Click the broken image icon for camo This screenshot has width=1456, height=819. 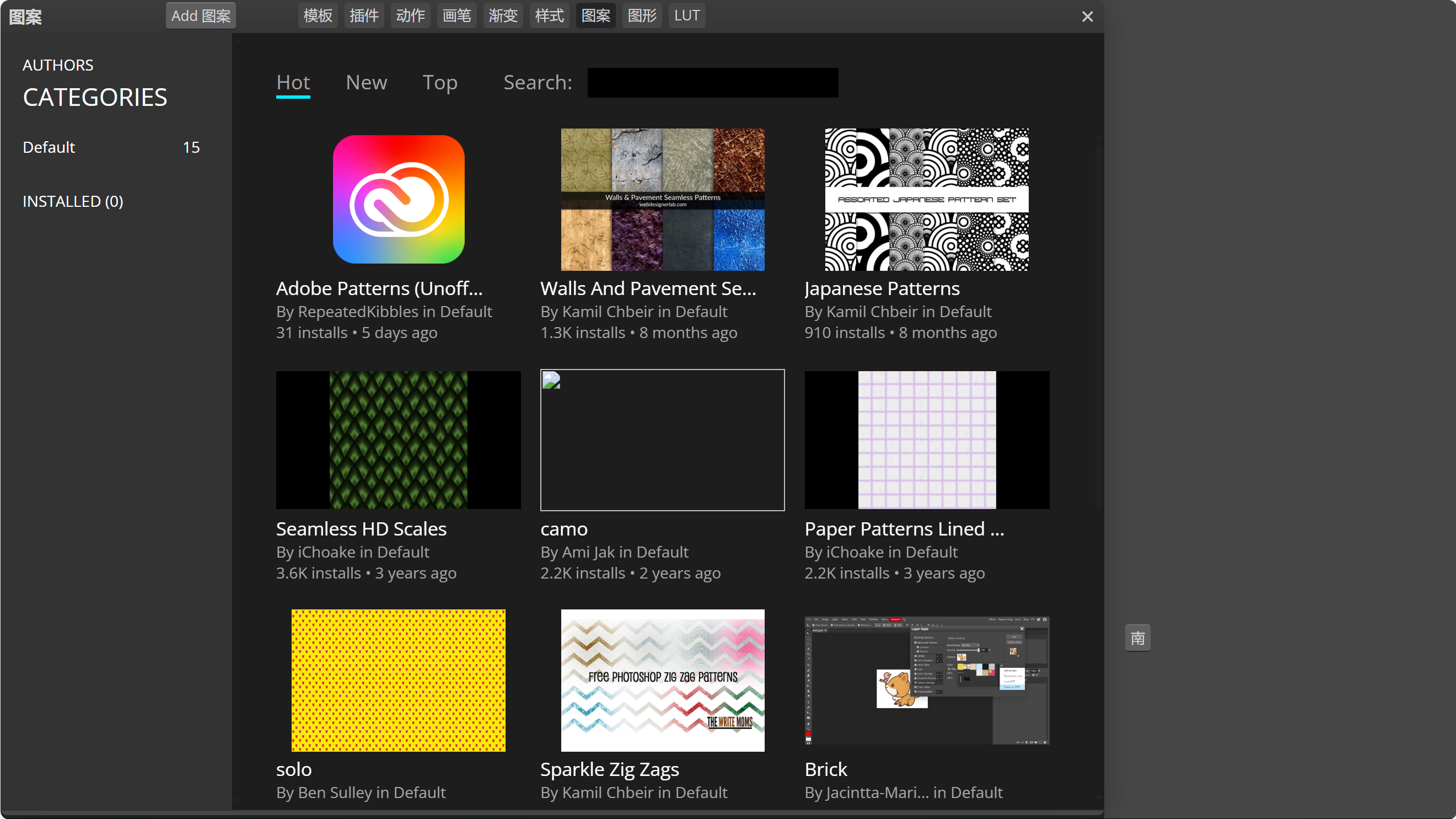click(x=551, y=381)
